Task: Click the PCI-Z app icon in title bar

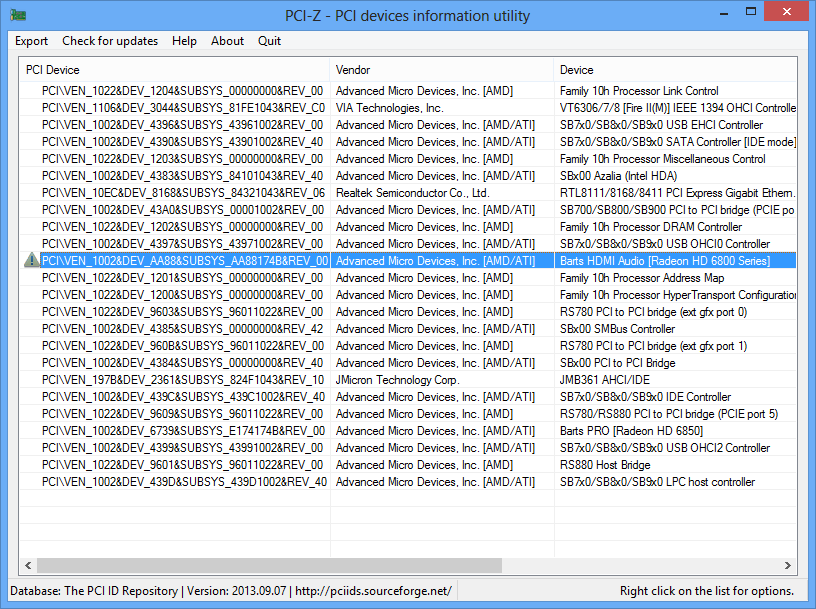Action: pyautogui.click(x=18, y=15)
